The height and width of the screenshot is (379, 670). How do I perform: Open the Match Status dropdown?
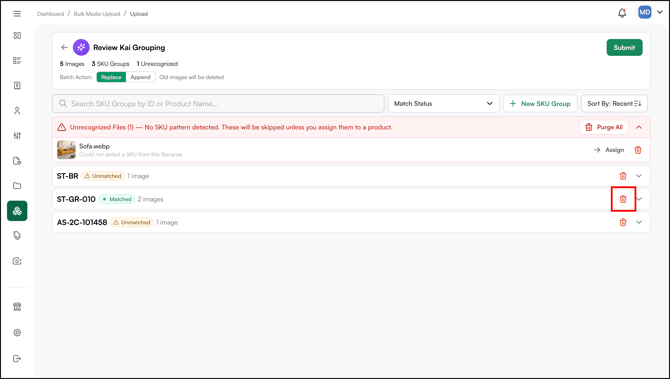point(444,103)
